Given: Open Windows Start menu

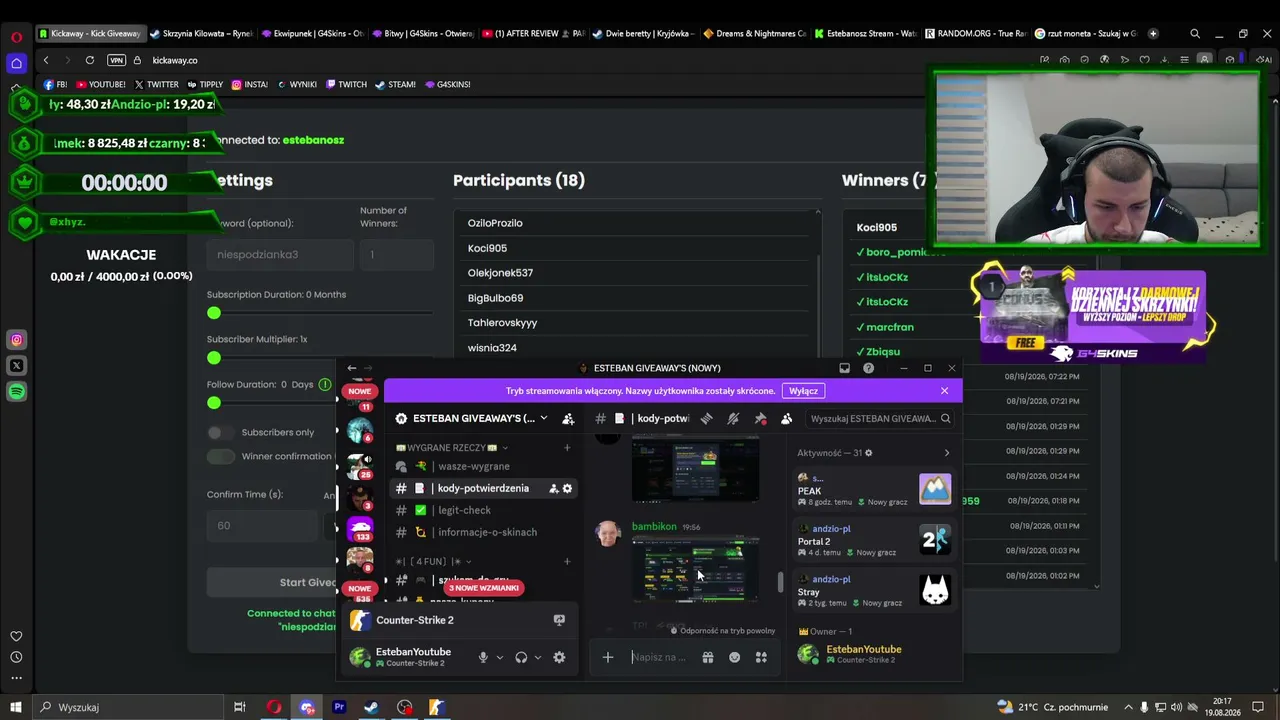Looking at the screenshot, I should pos(16,707).
